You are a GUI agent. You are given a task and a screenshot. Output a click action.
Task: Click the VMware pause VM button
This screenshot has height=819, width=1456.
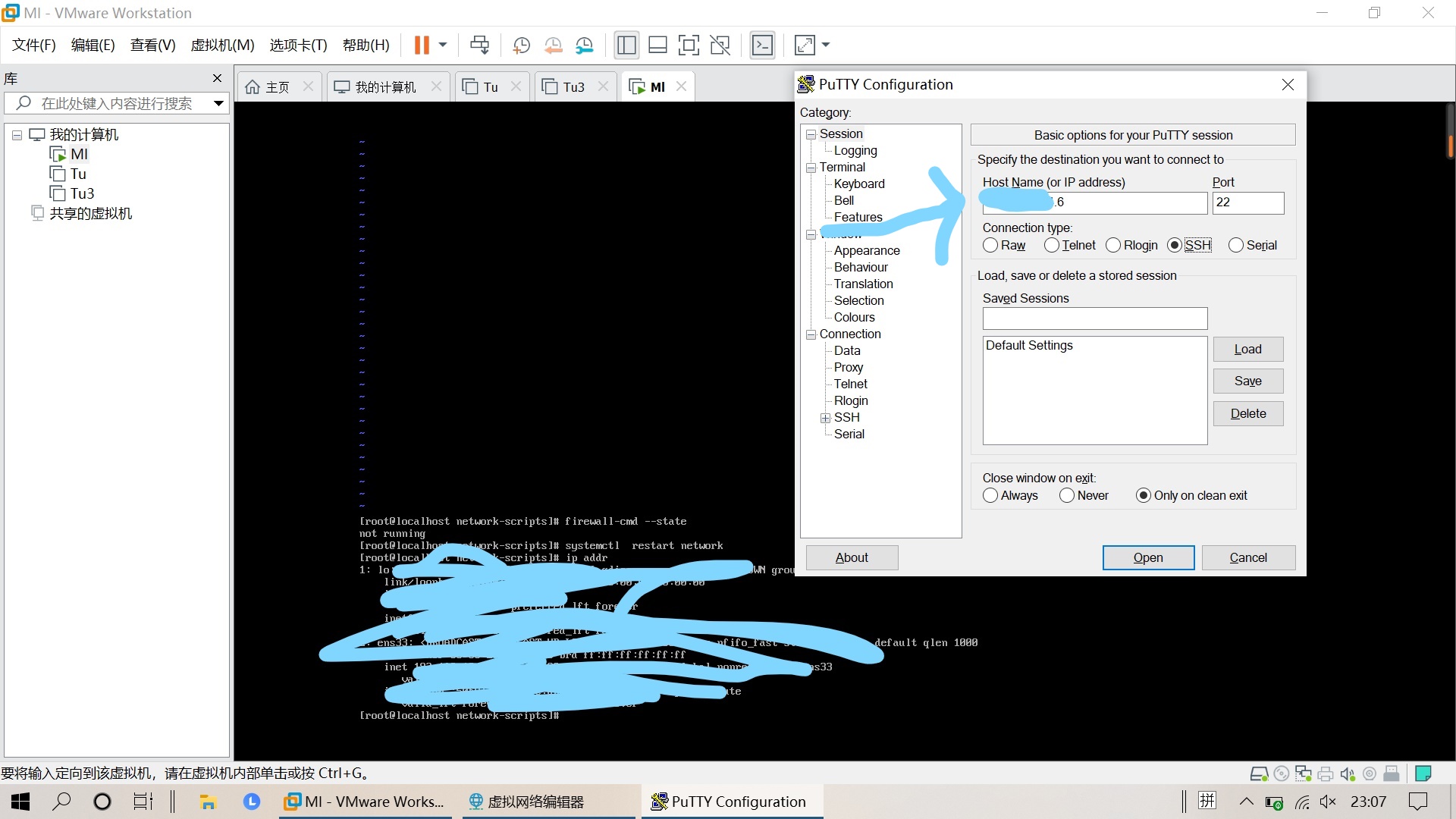click(x=422, y=45)
